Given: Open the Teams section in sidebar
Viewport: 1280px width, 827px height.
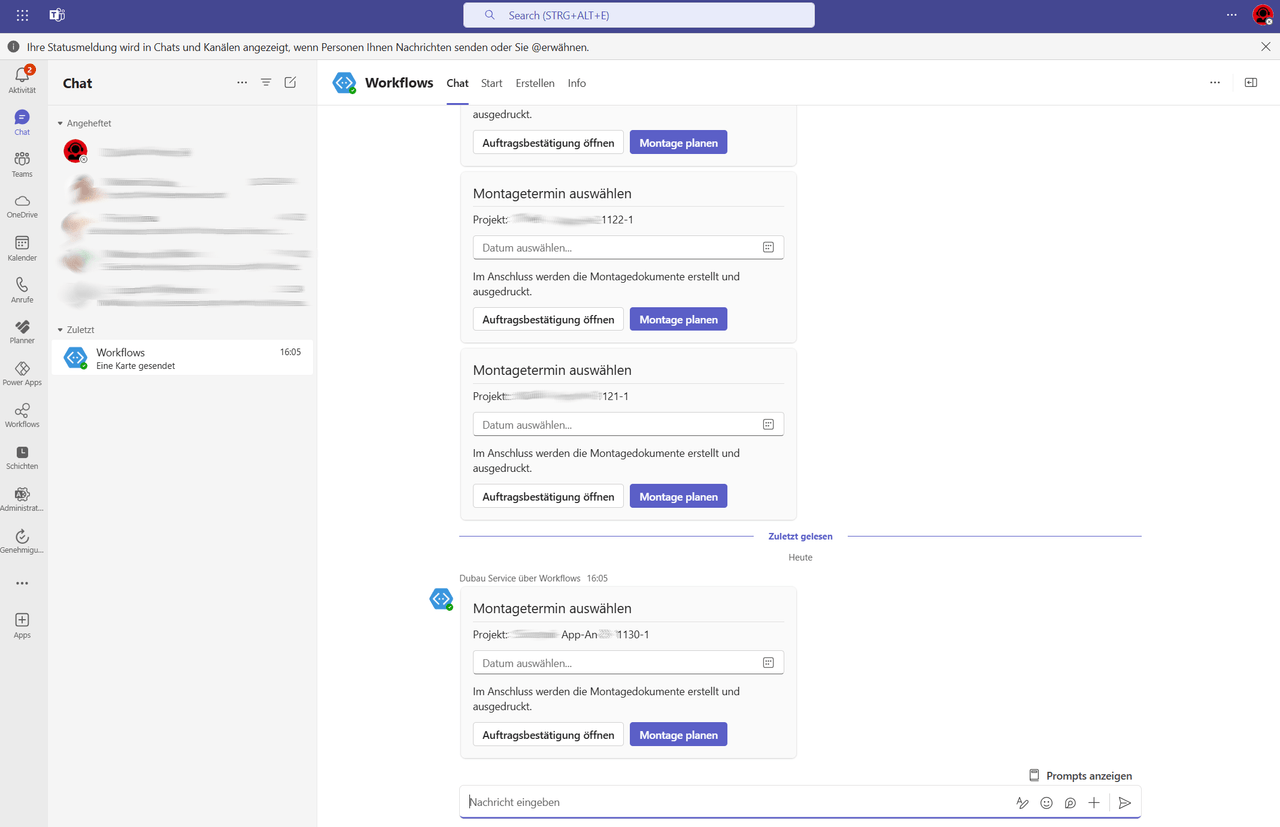Looking at the screenshot, I should coord(22,163).
